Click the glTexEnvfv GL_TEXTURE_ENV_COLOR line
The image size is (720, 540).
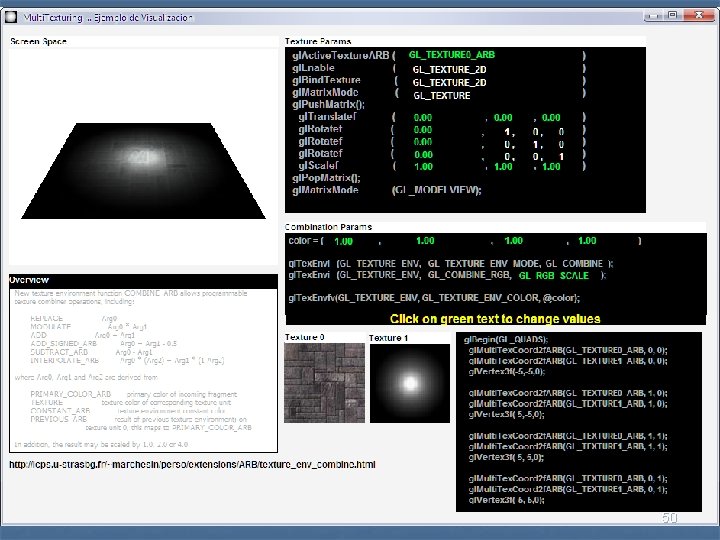pyautogui.click(x=434, y=298)
